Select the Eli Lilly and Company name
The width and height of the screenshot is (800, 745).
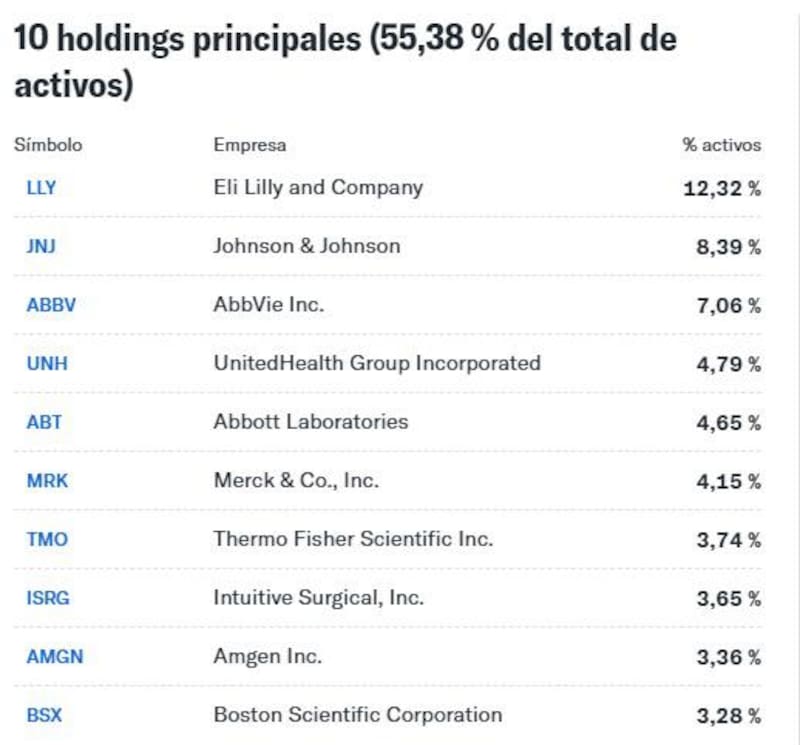318,188
